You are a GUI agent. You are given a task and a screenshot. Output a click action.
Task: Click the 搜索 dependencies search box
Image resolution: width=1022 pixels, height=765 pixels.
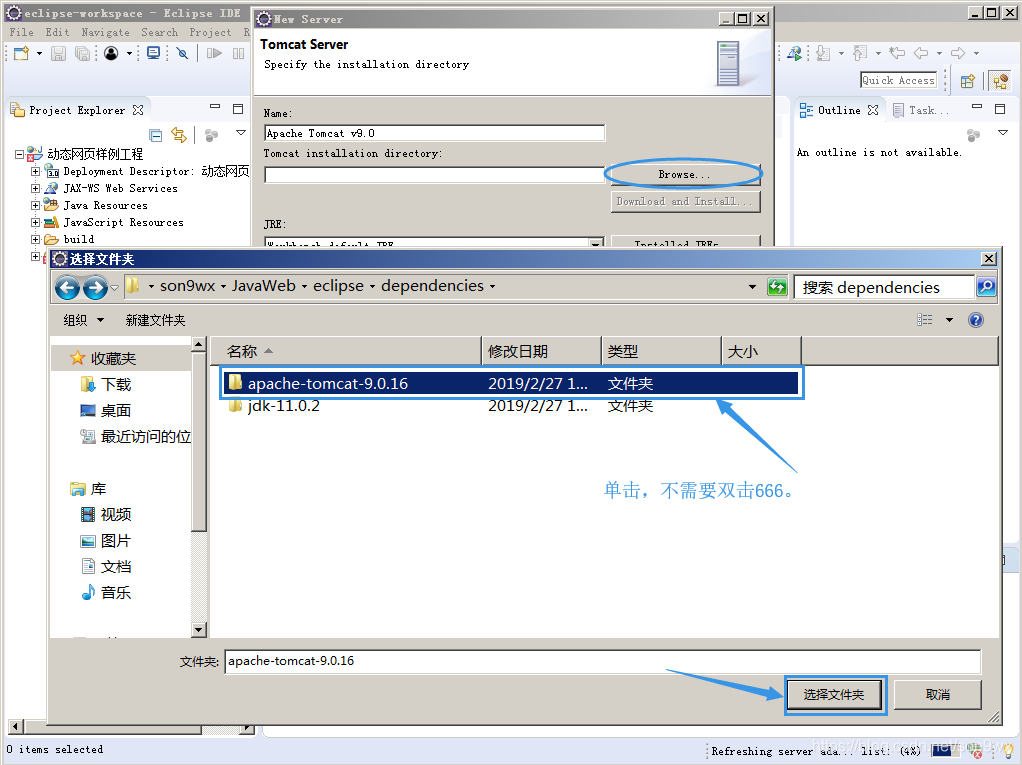point(884,287)
